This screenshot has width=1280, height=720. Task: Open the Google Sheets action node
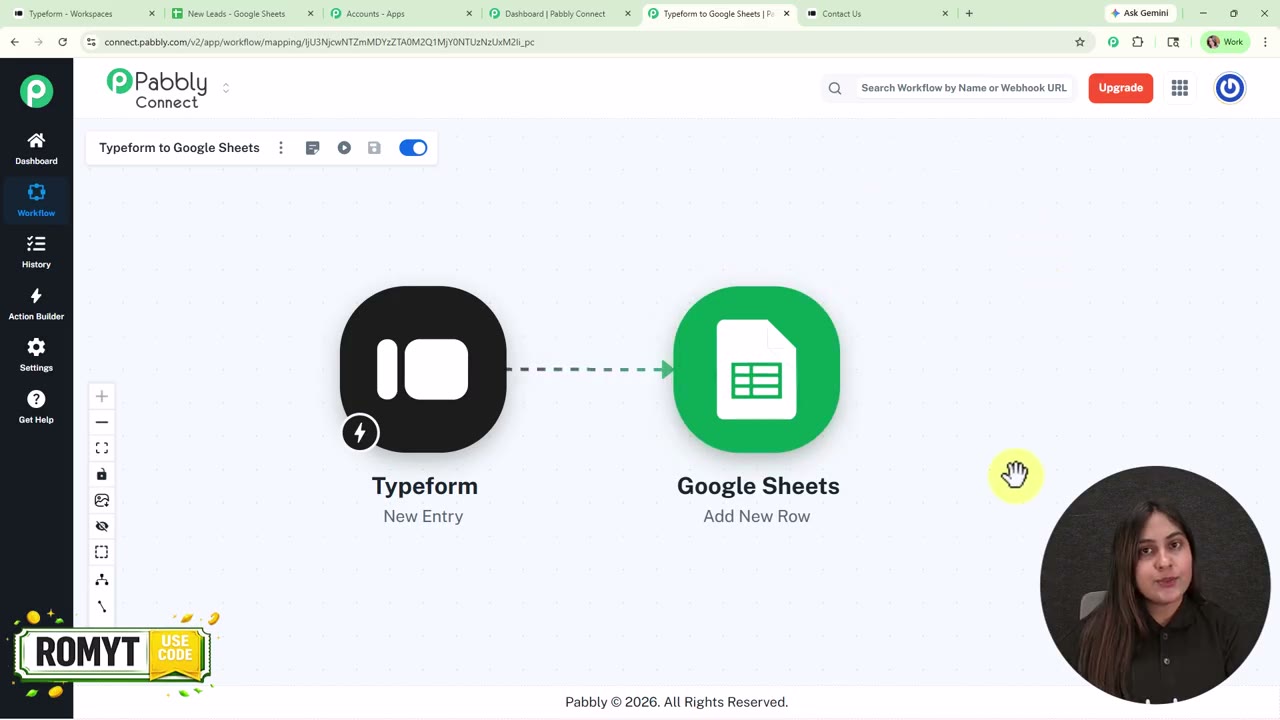tap(757, 369)
